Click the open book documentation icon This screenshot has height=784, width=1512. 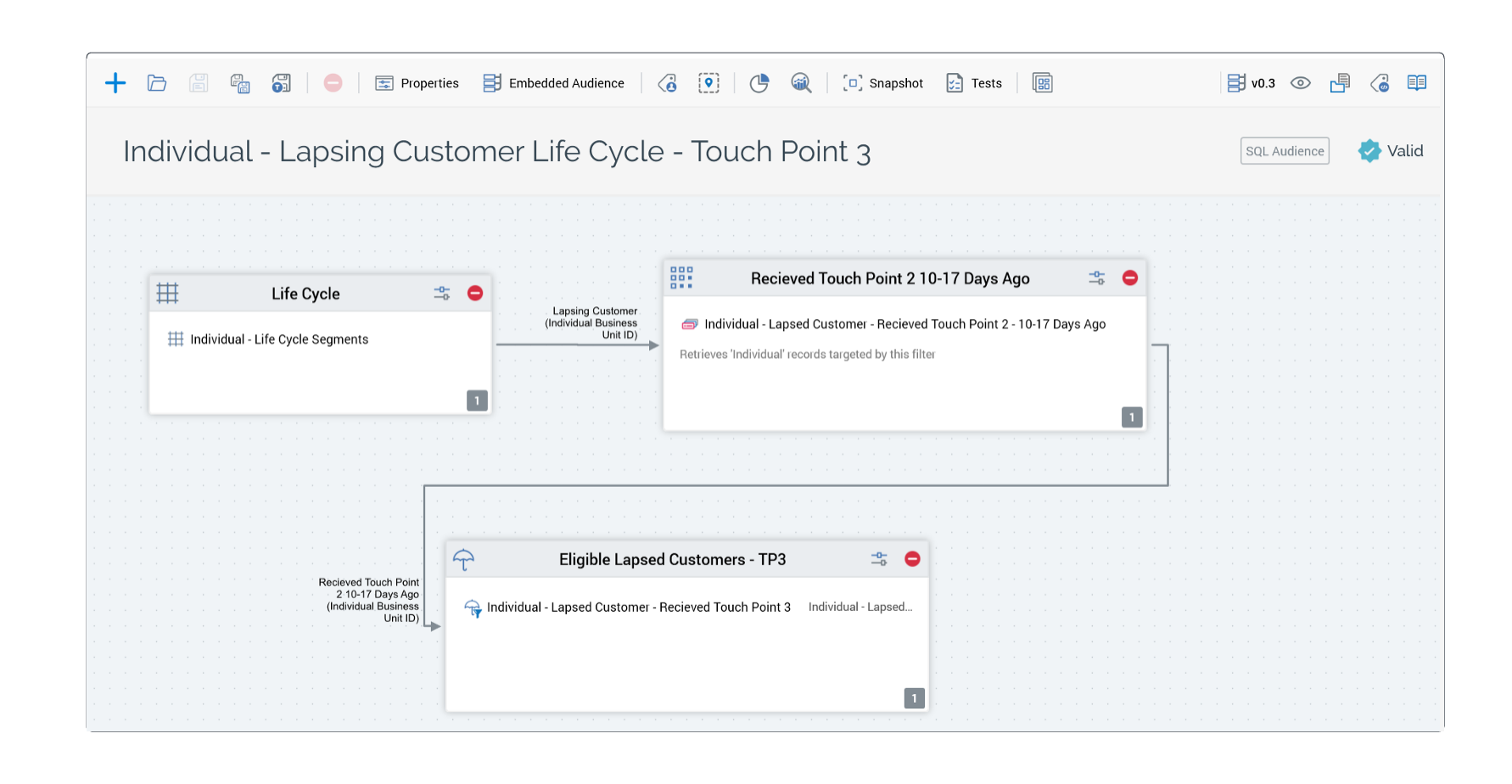click(1416, 83)
